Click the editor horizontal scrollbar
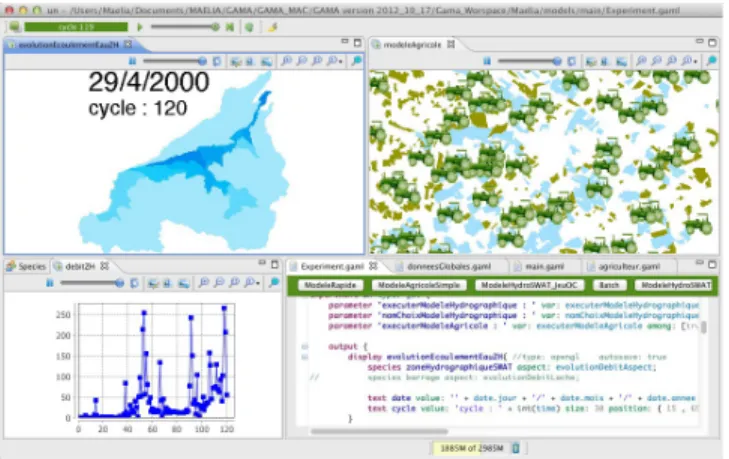The height and width of the screenshot is (459, 729). point(379,431)
